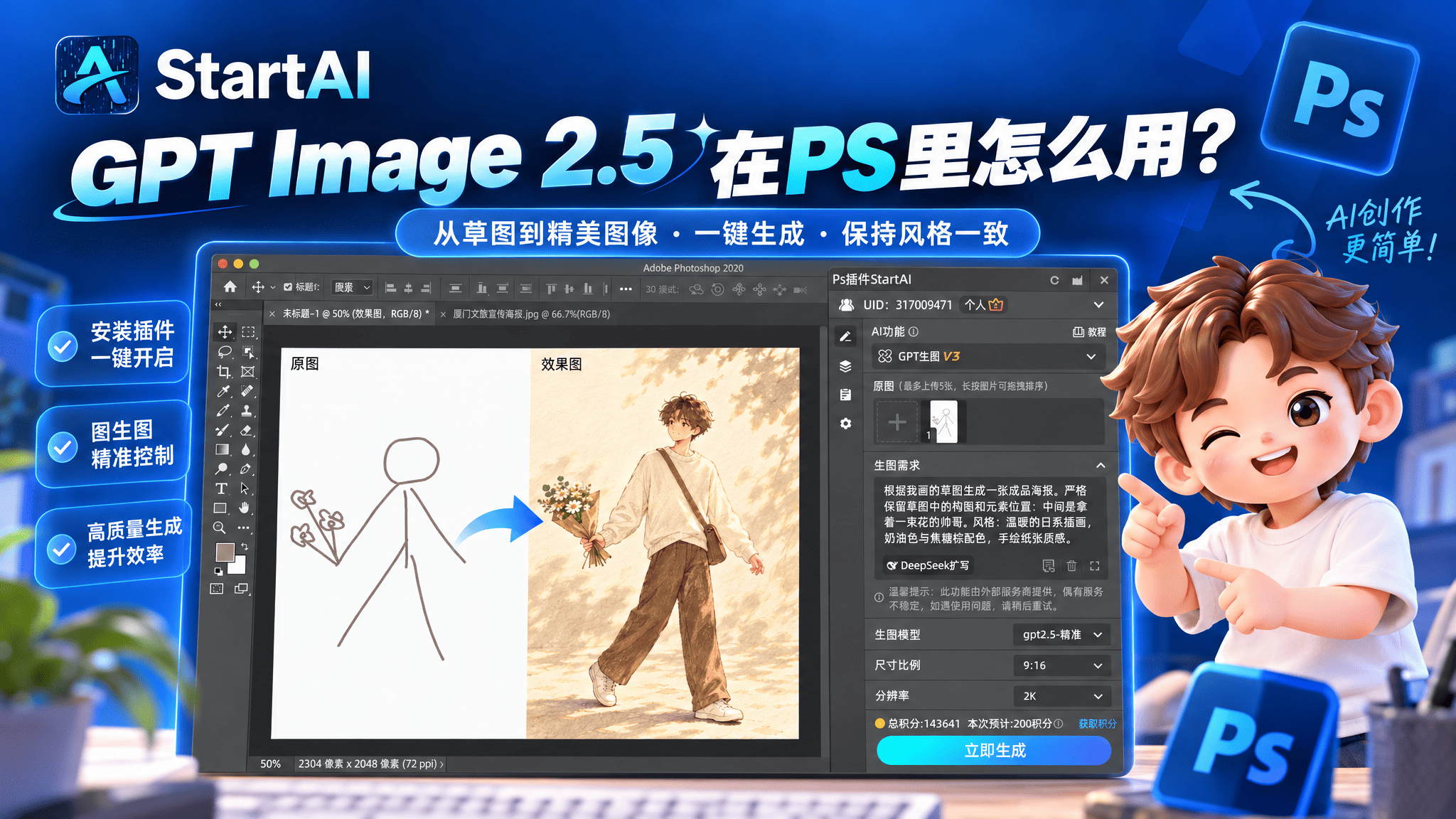Screen dimensions: 1456x819
Task: Add a source image with plus button
Action: coord(897,422)
